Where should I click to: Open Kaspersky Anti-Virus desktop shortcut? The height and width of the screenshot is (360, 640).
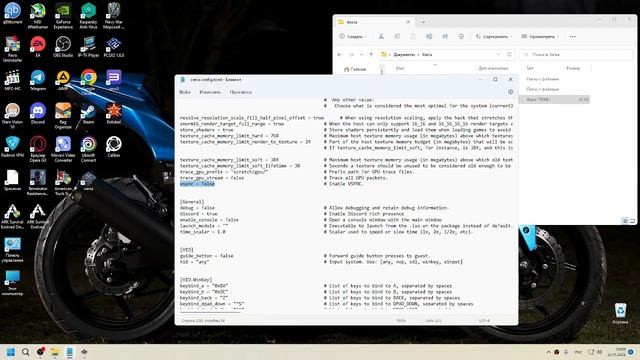click(x=88, y=16)
